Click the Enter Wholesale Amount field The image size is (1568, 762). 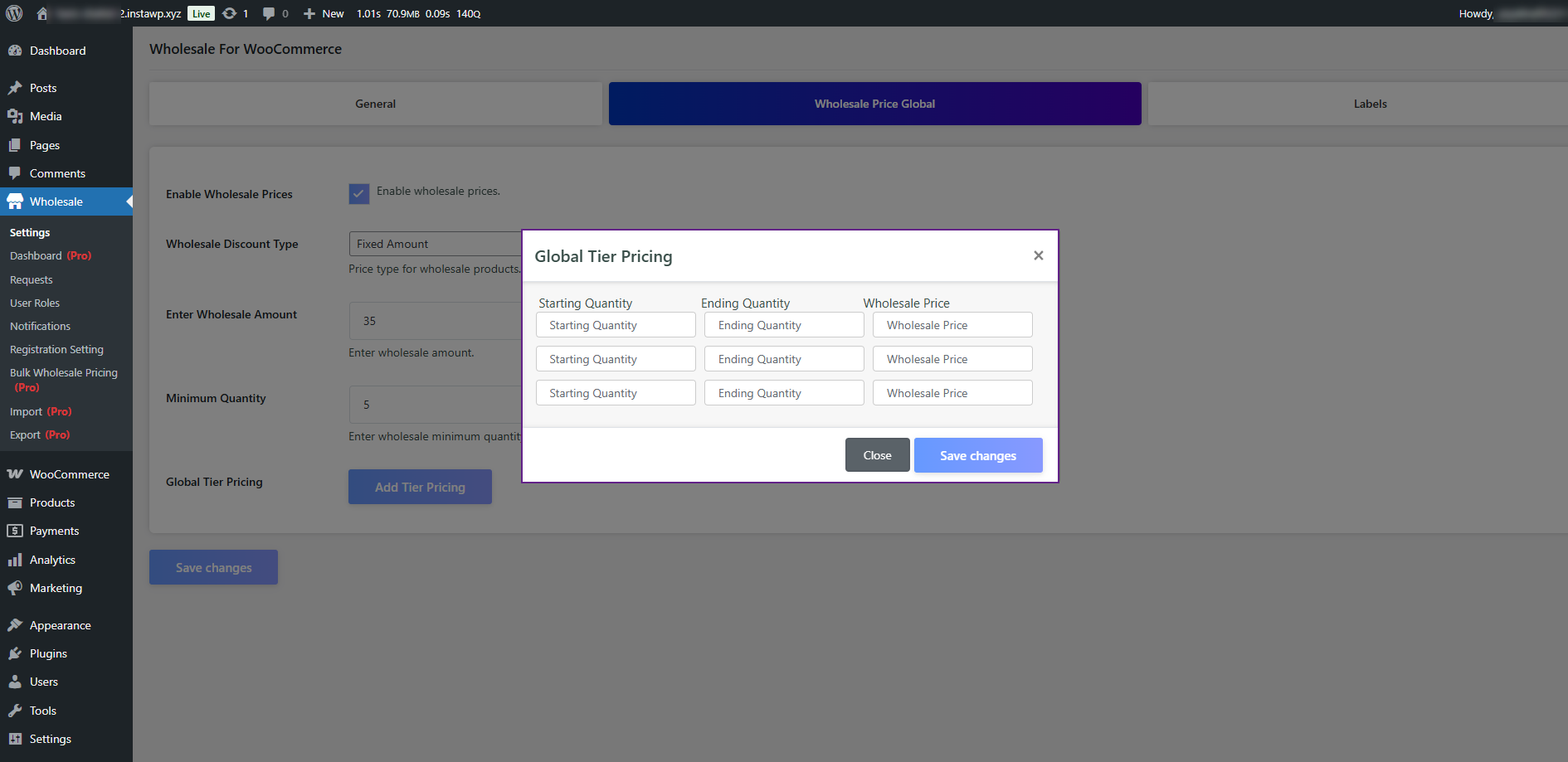436,321
